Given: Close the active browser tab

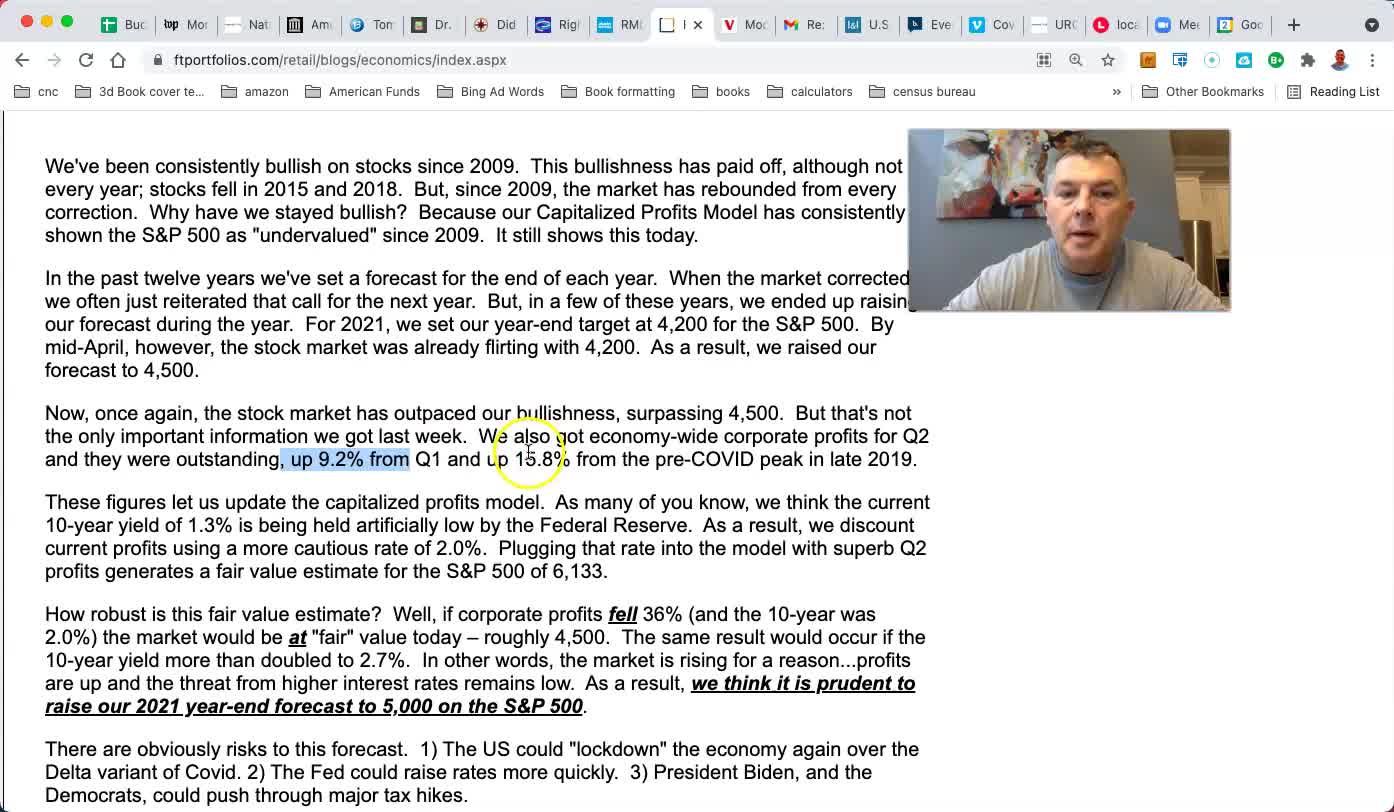Looking at the screenshot, I should 698,25.
